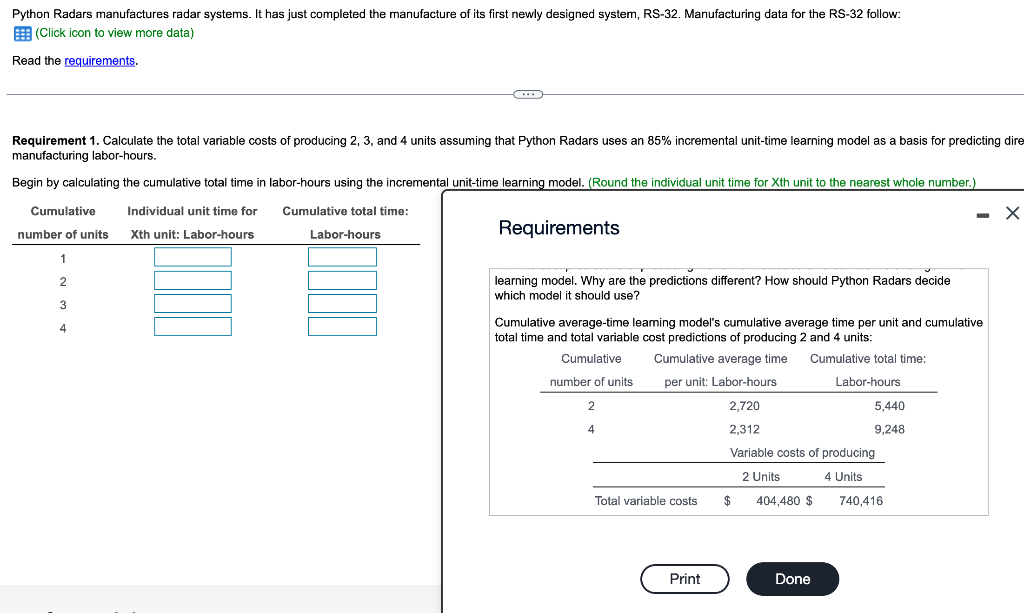Click the '2 Units' column header
The width and height of the screenshot is (1024, 613).
761,477
